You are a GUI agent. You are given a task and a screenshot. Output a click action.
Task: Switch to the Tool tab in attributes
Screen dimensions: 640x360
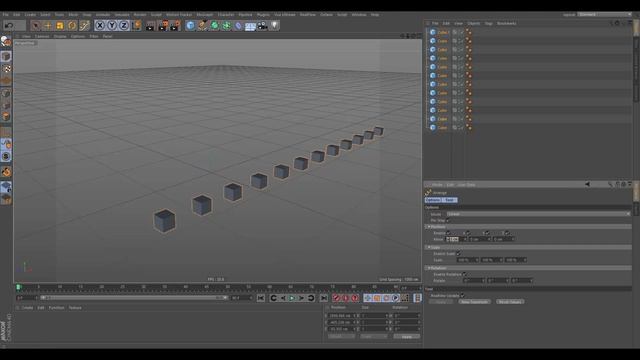point(450,200)
